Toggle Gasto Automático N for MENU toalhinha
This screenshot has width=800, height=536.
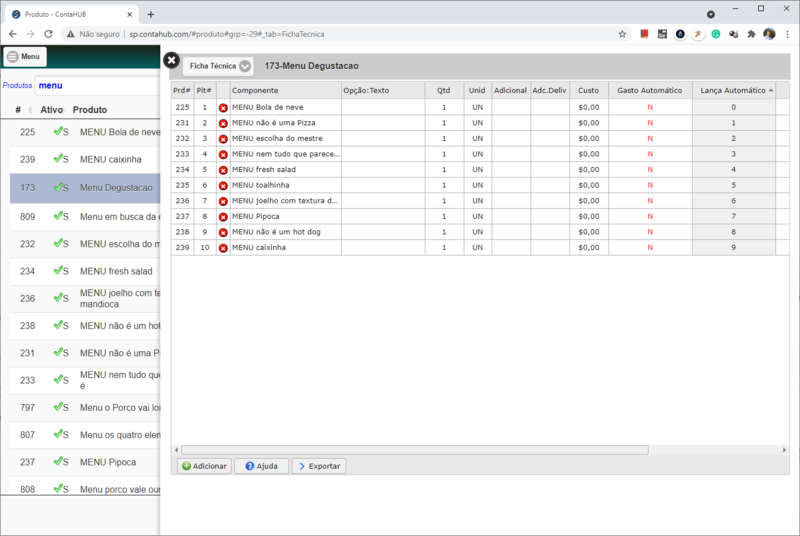(650, 186)
